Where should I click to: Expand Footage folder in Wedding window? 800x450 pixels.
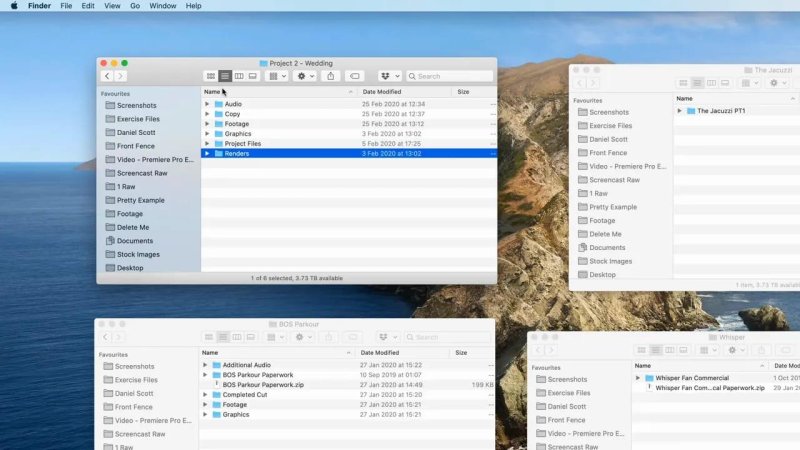tap(207, 124)
